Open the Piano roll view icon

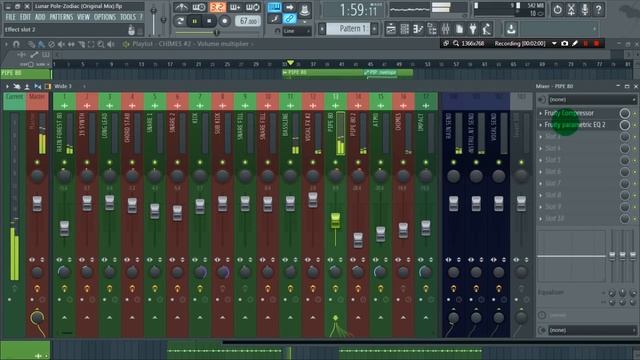pos(418,29)
